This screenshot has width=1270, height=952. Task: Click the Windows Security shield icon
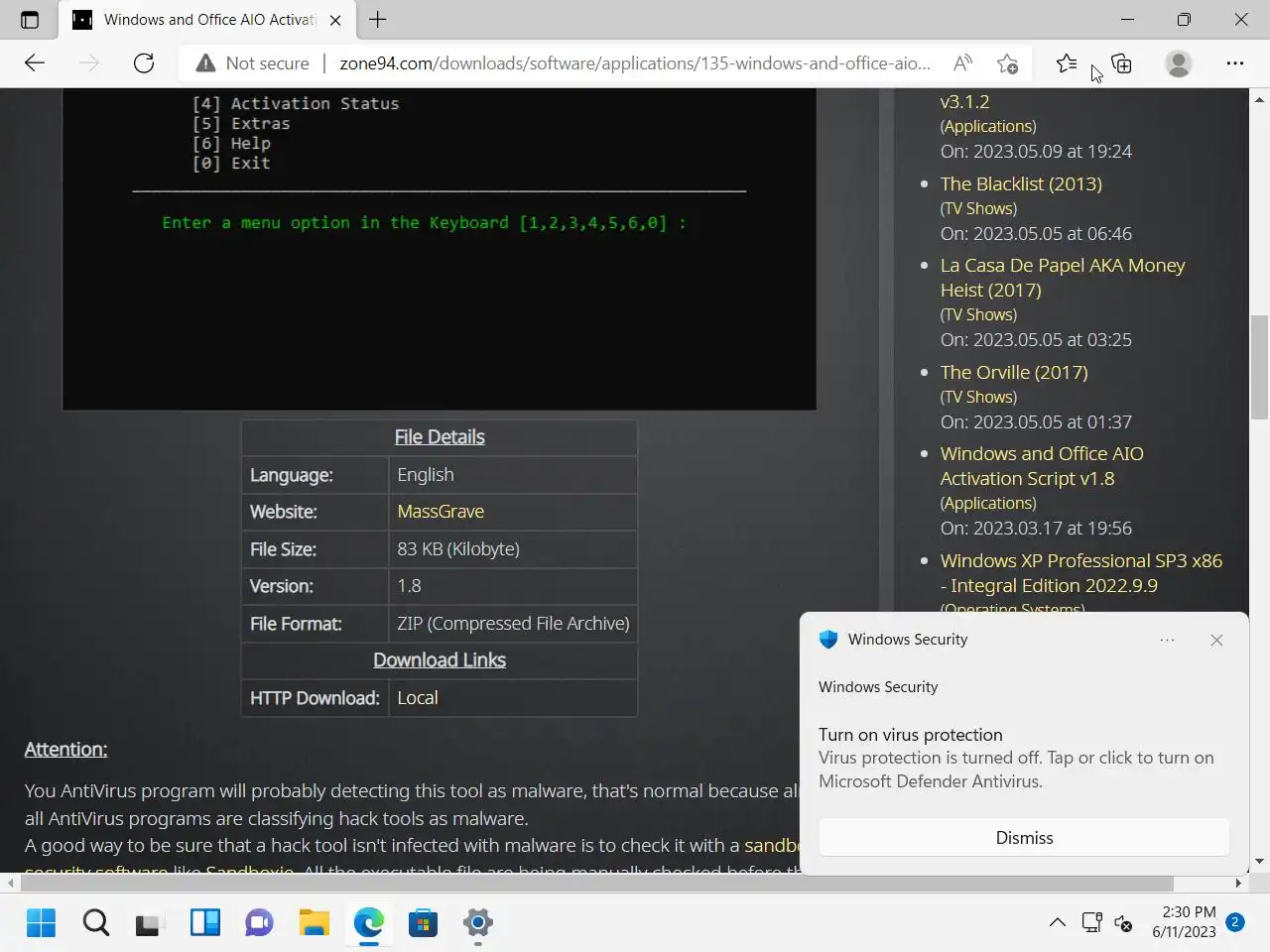(828, 640)
